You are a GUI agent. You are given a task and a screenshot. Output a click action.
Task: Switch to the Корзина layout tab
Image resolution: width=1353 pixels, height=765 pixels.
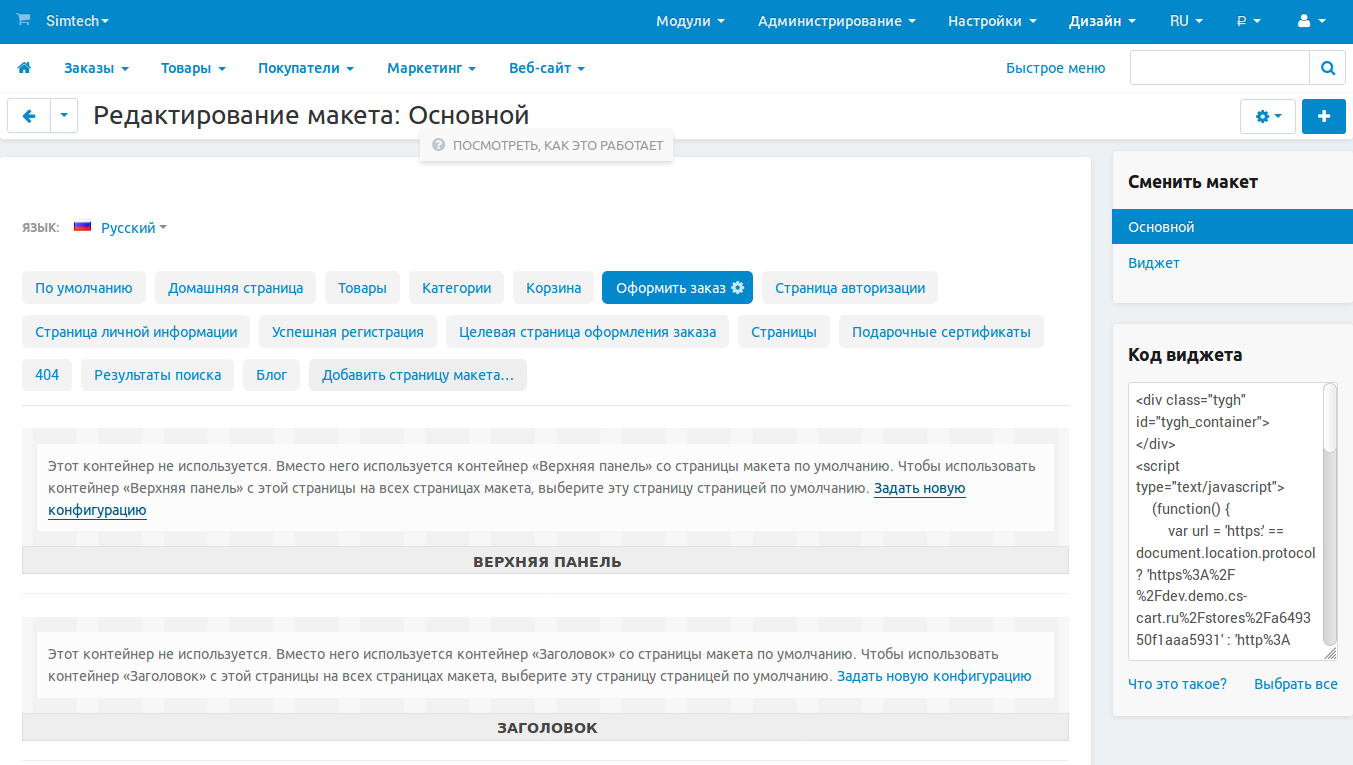click(x=553, y=287)
